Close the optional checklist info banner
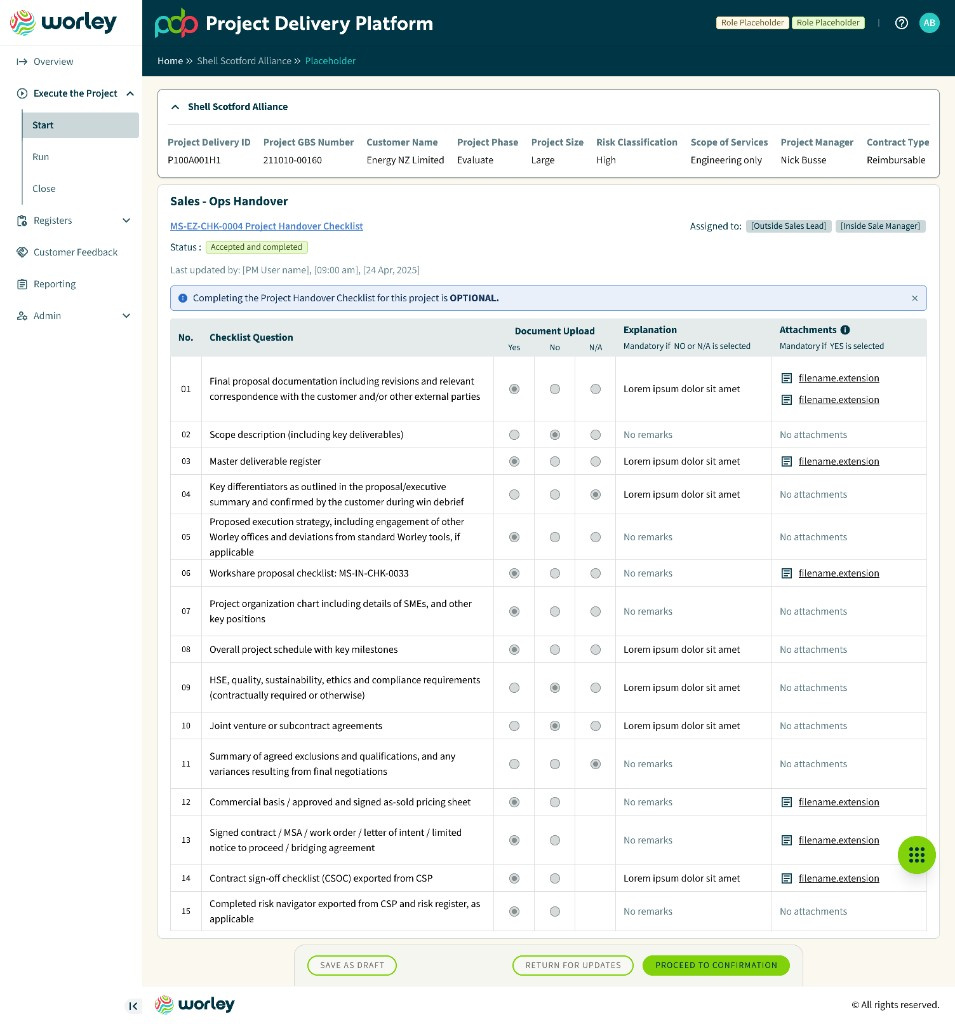This screenshot has height=1024, width=955. tap(915, 298)
